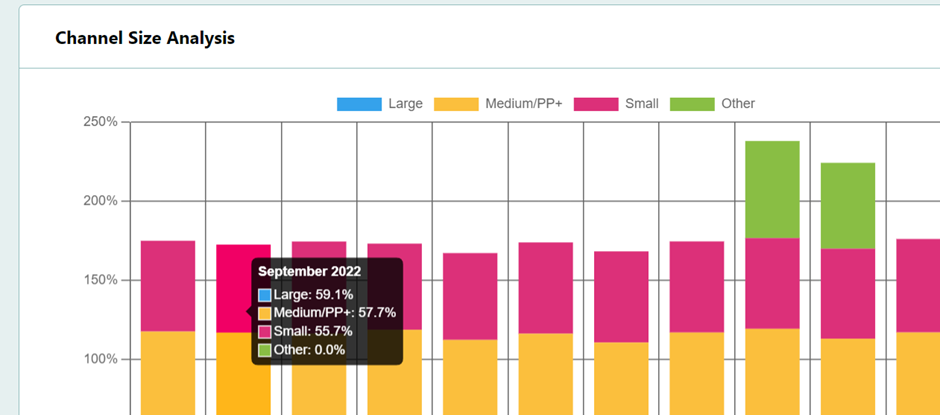Click the Other legend text label

(738, 104)
